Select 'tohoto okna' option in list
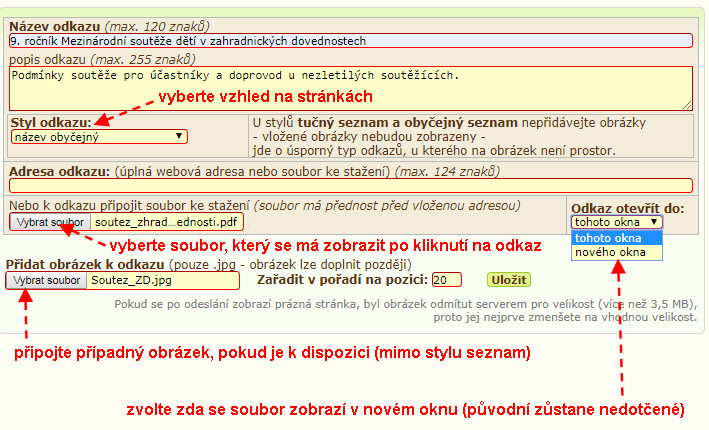This screenshot has width=709, height=430. [608, 238]
